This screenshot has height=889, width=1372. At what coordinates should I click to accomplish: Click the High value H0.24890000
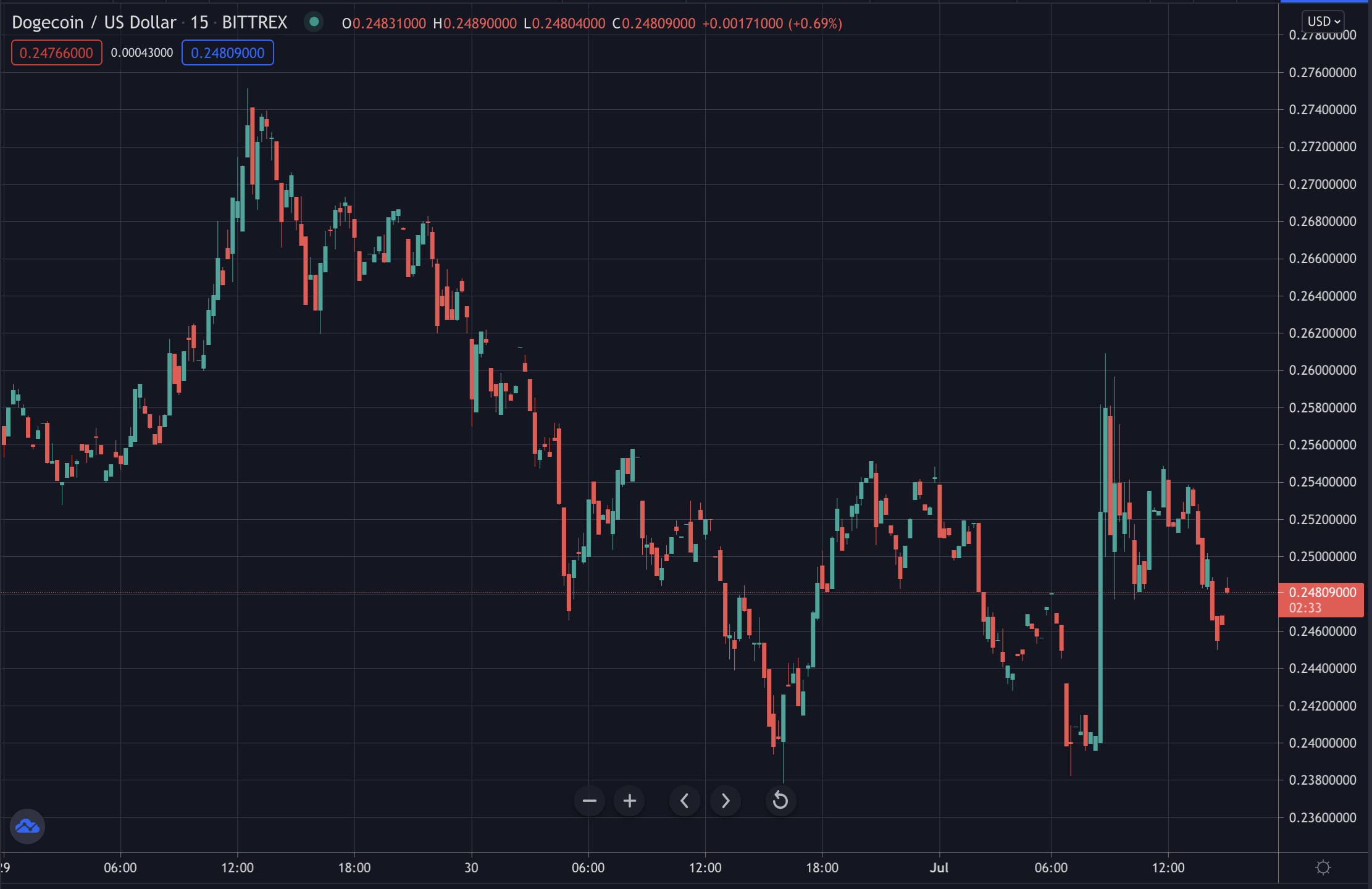click(x=475, y=23)
